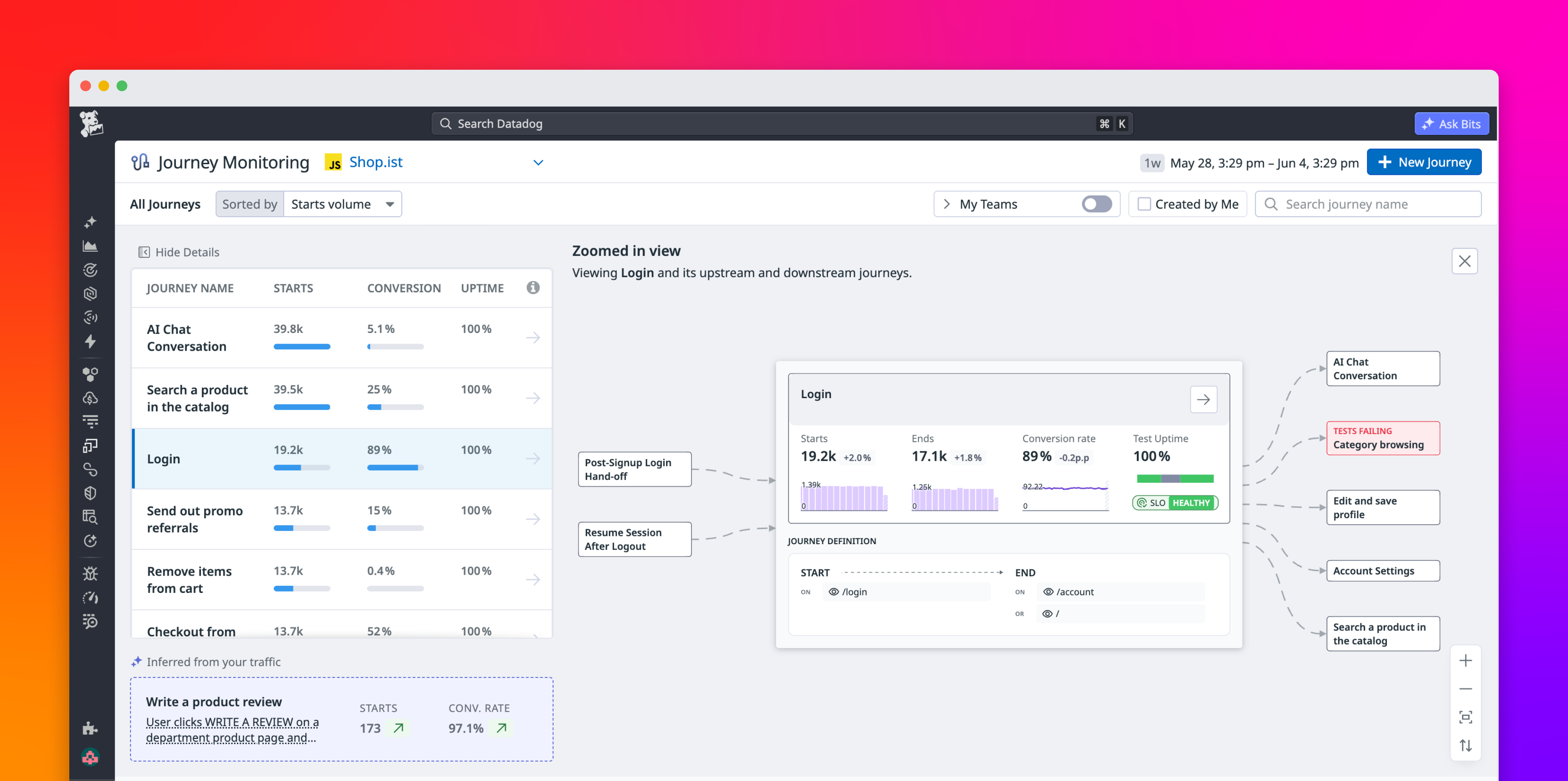Select the Login journey row
The image size is (1568, 781).
pyautogui.click(x=342, y=459)
